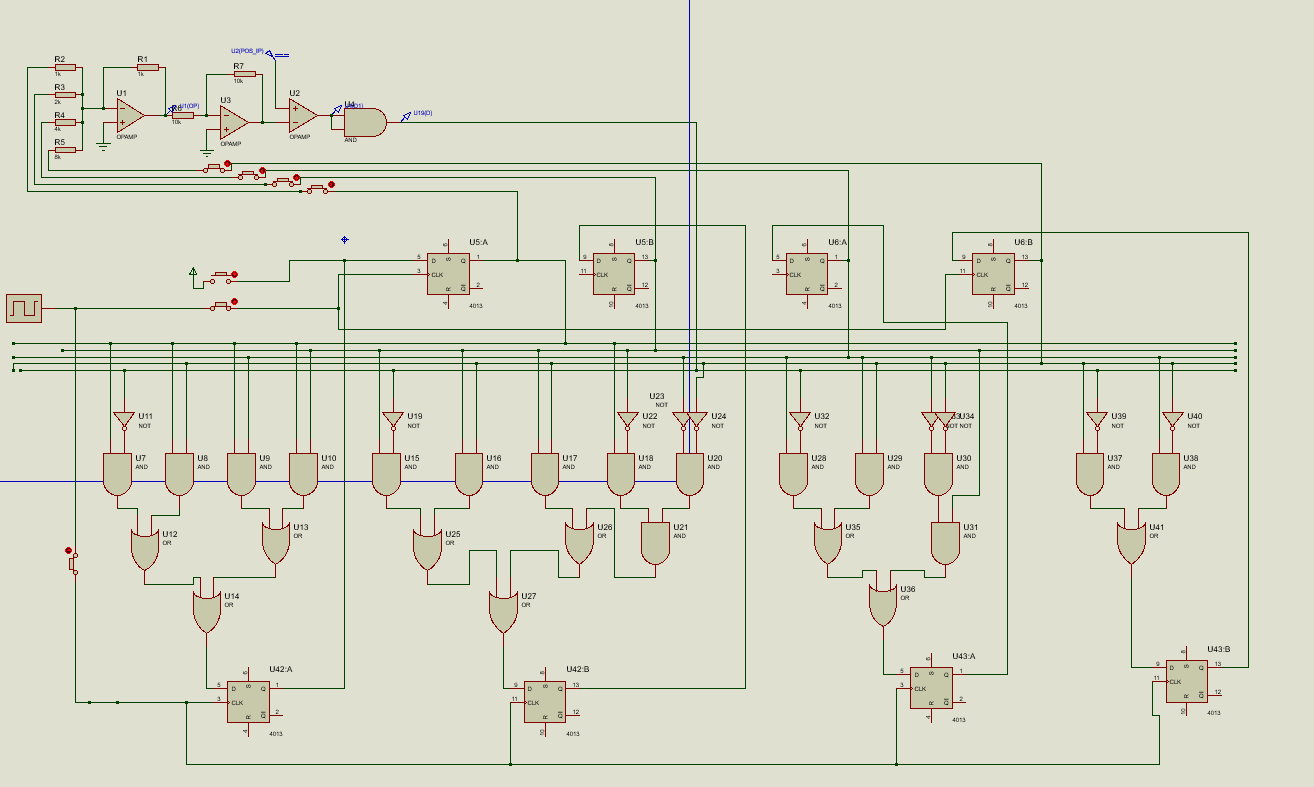Select AND gate U38
The height and width of the screenshot is (787, 1314).
point(1166,474)
